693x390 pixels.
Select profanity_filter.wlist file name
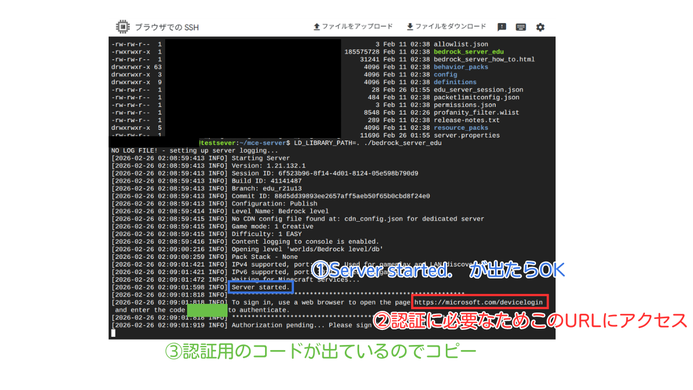[x=476, y=112]
